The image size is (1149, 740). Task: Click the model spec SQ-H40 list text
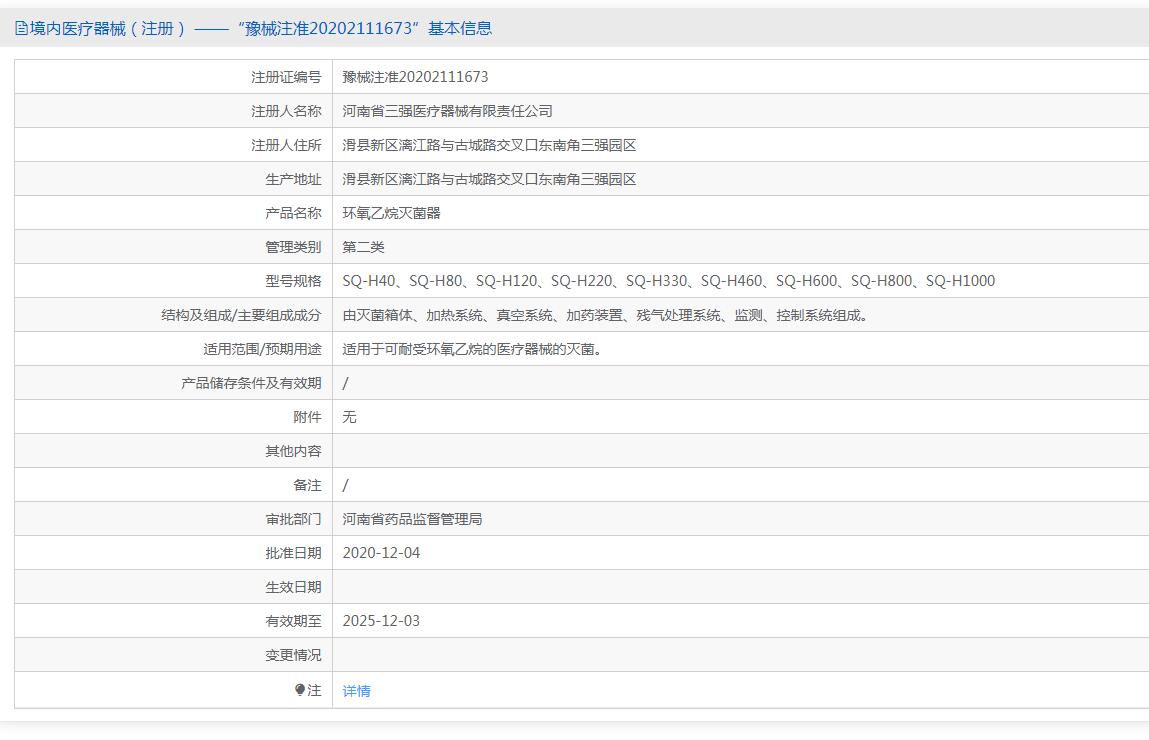[668, 281]
